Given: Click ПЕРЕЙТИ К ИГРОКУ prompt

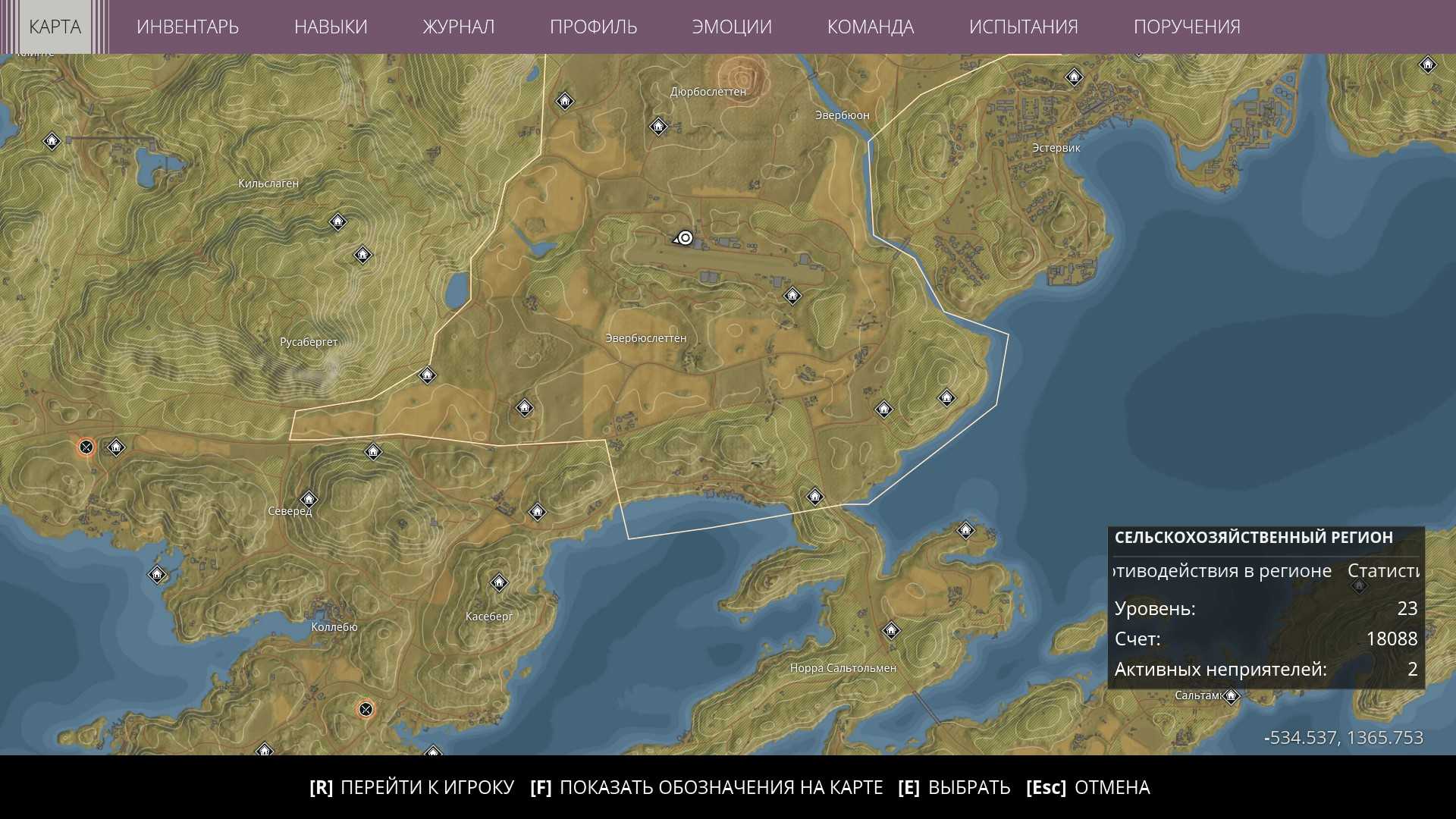Looking at the screenshot, I should click(x=412, y=787).
